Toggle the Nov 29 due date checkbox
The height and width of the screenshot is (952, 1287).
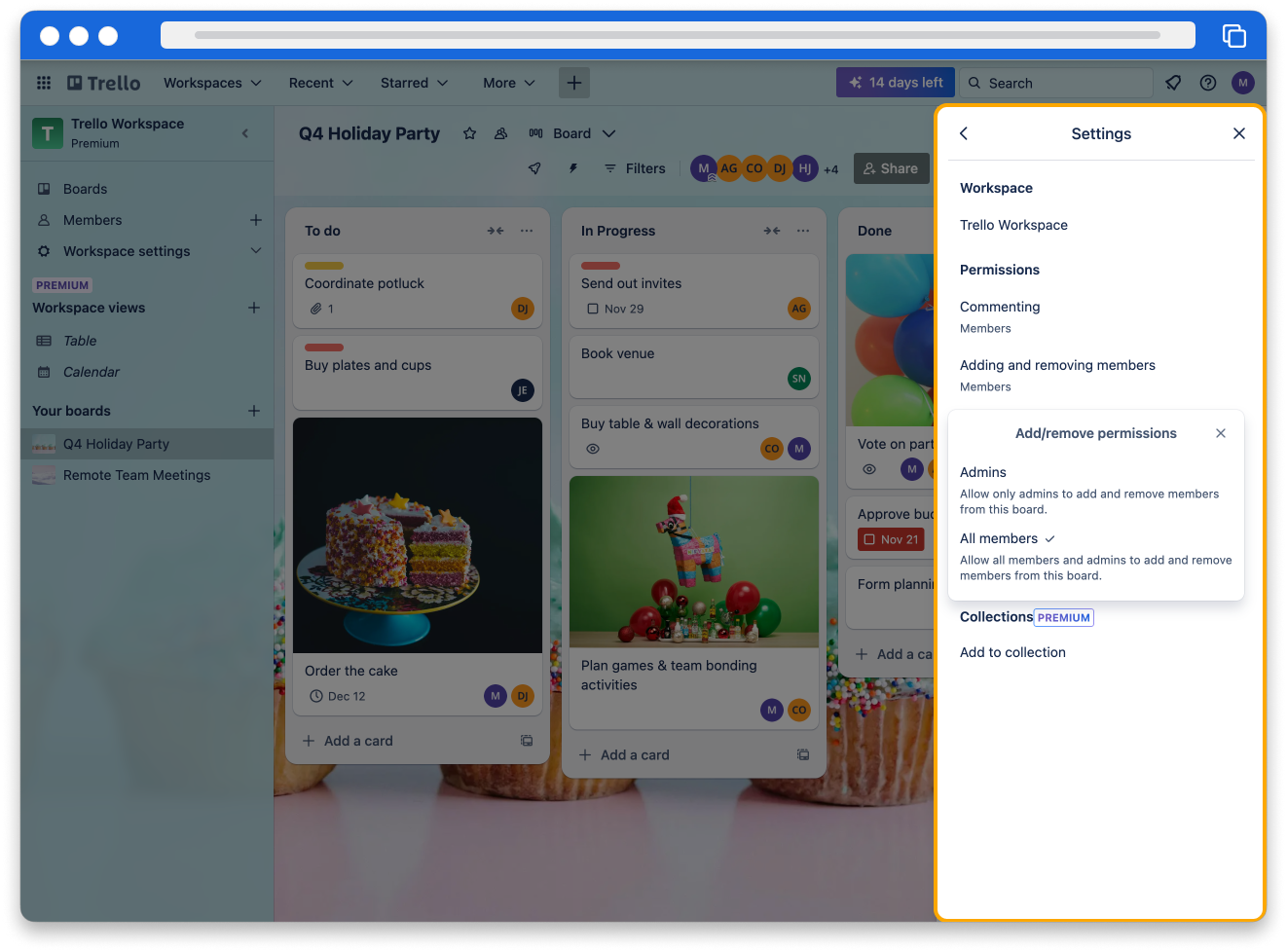tap(592, 309)
